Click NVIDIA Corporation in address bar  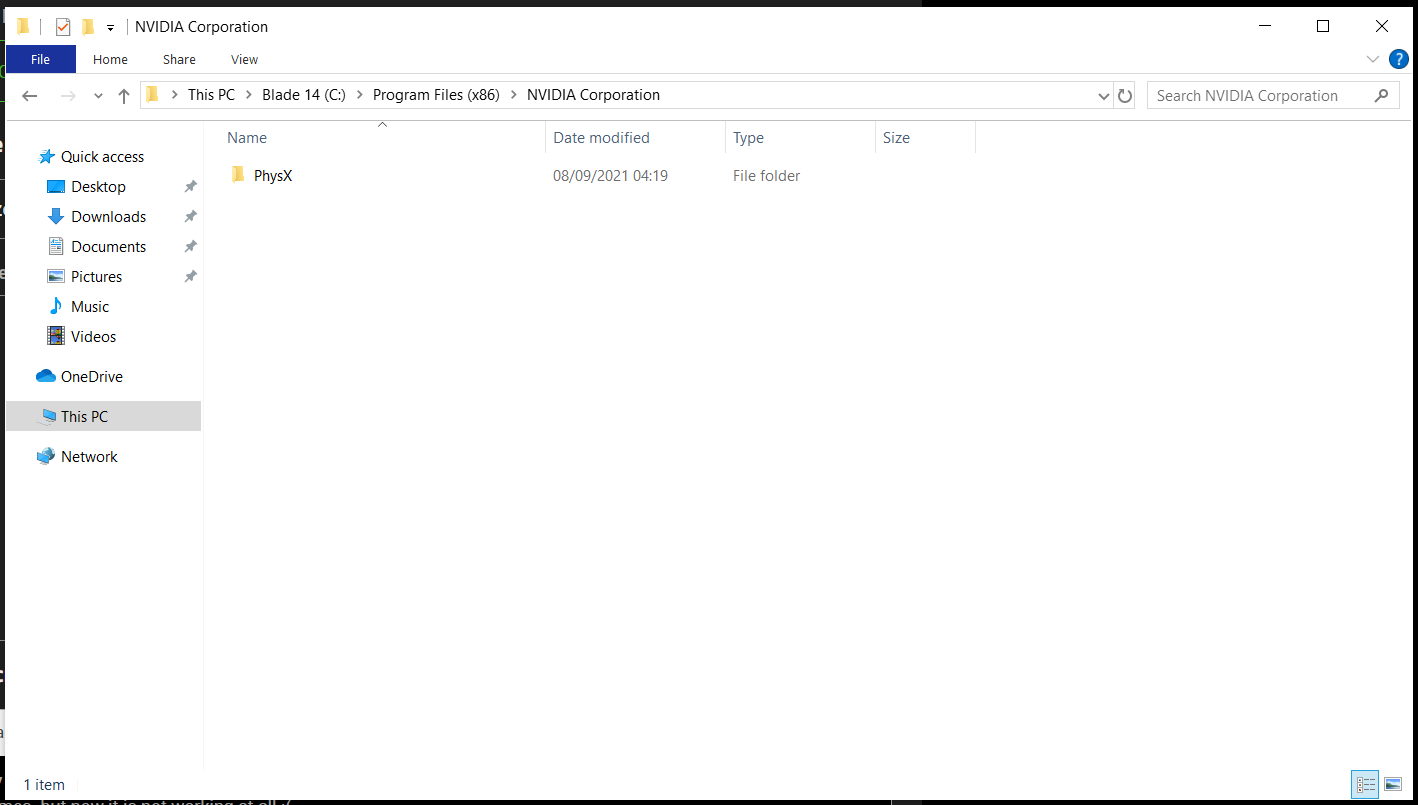pos(593,95)
